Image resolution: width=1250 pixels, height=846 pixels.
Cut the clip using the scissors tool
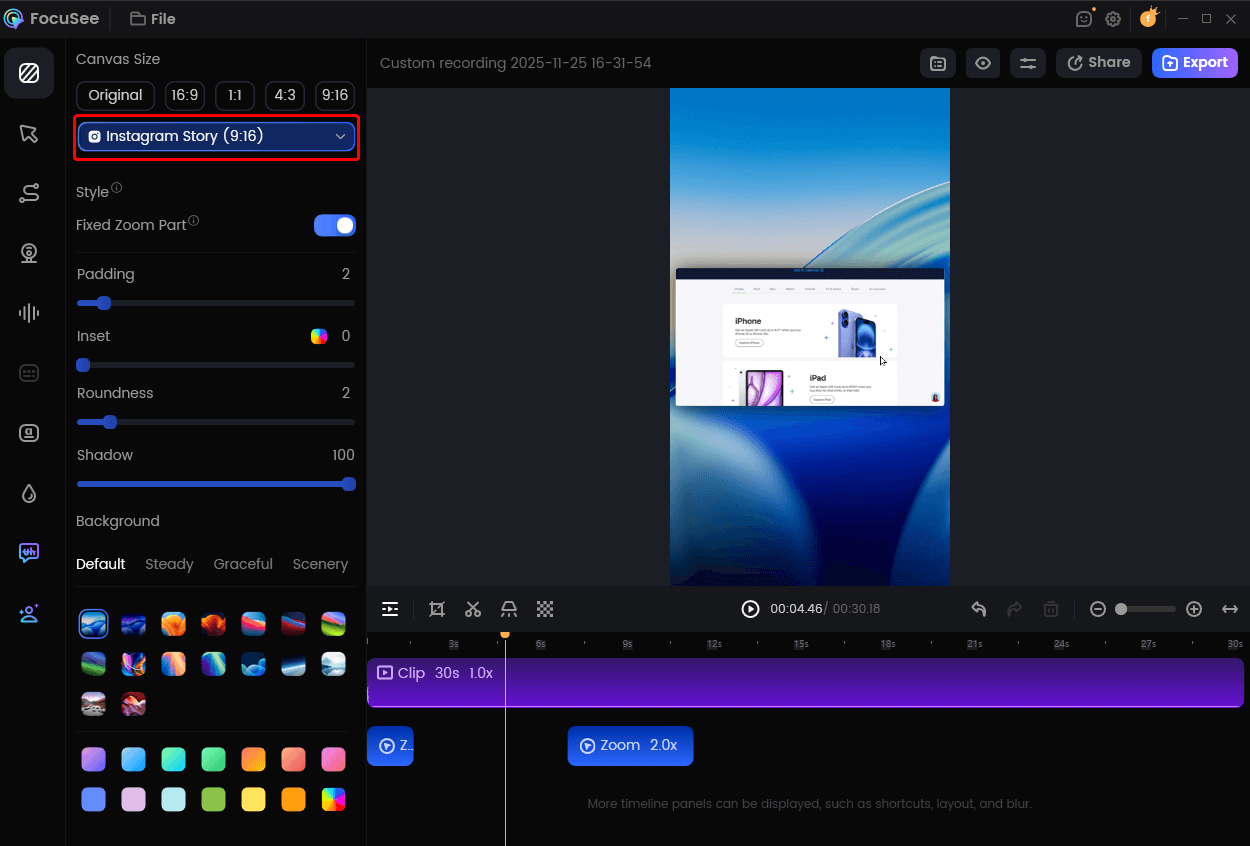[472, 608]
